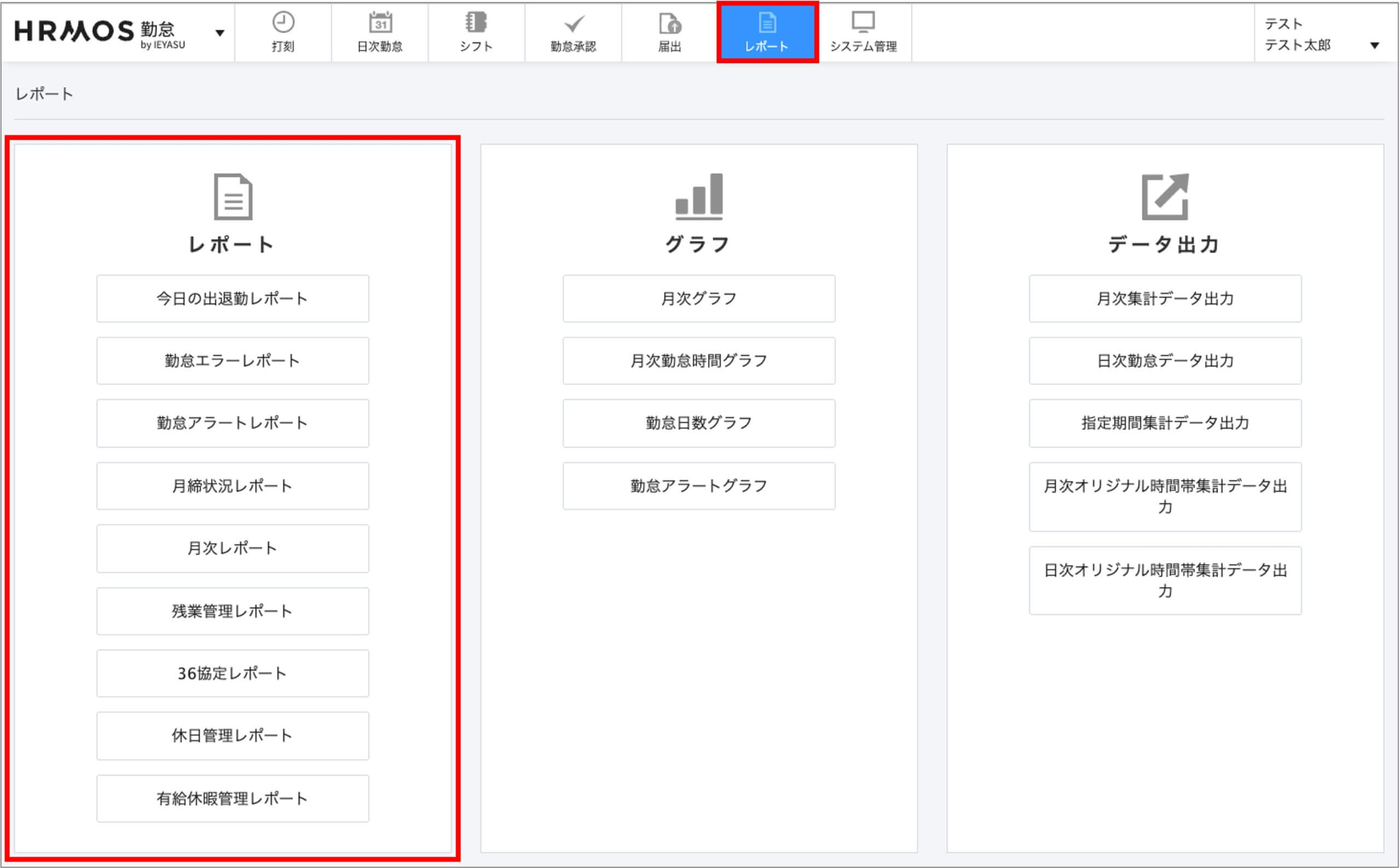Select the シフト notebook icon

[x=476, y=23]
